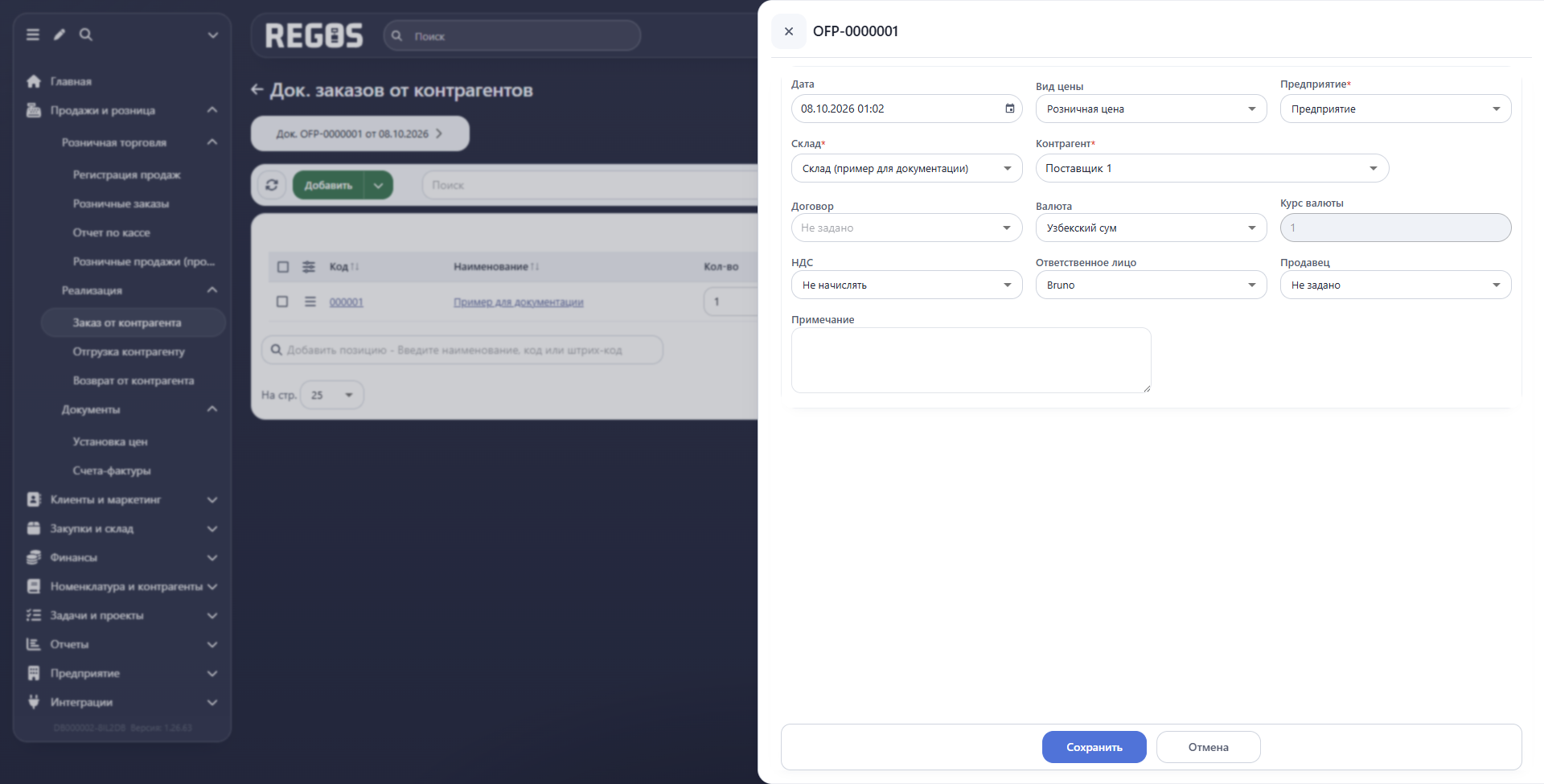This screenshot has height=784, width=1544.
Task: Click the Отмена button
Action: [x=1208, y=747]
